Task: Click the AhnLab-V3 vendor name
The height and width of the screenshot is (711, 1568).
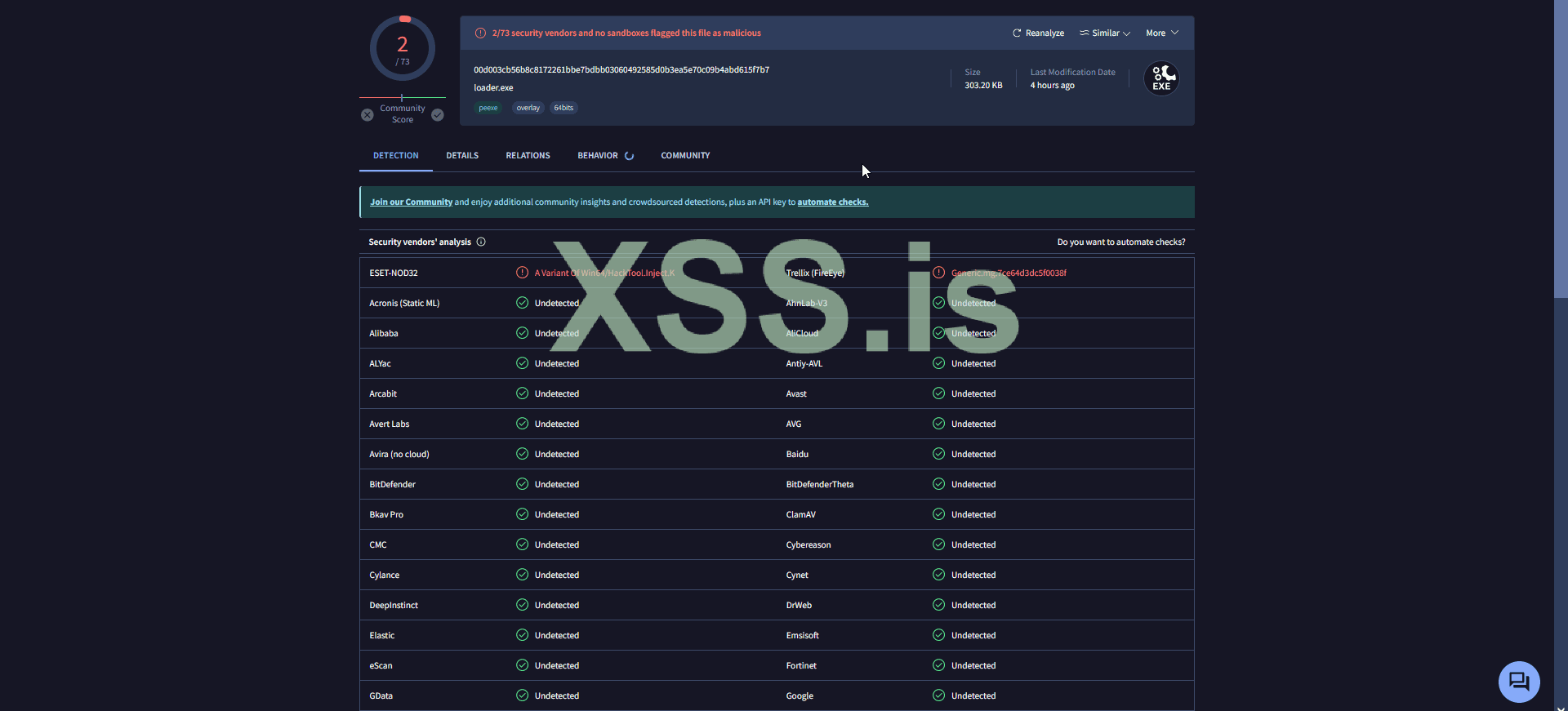Action: pyautogui.click(x=807, y=303)
